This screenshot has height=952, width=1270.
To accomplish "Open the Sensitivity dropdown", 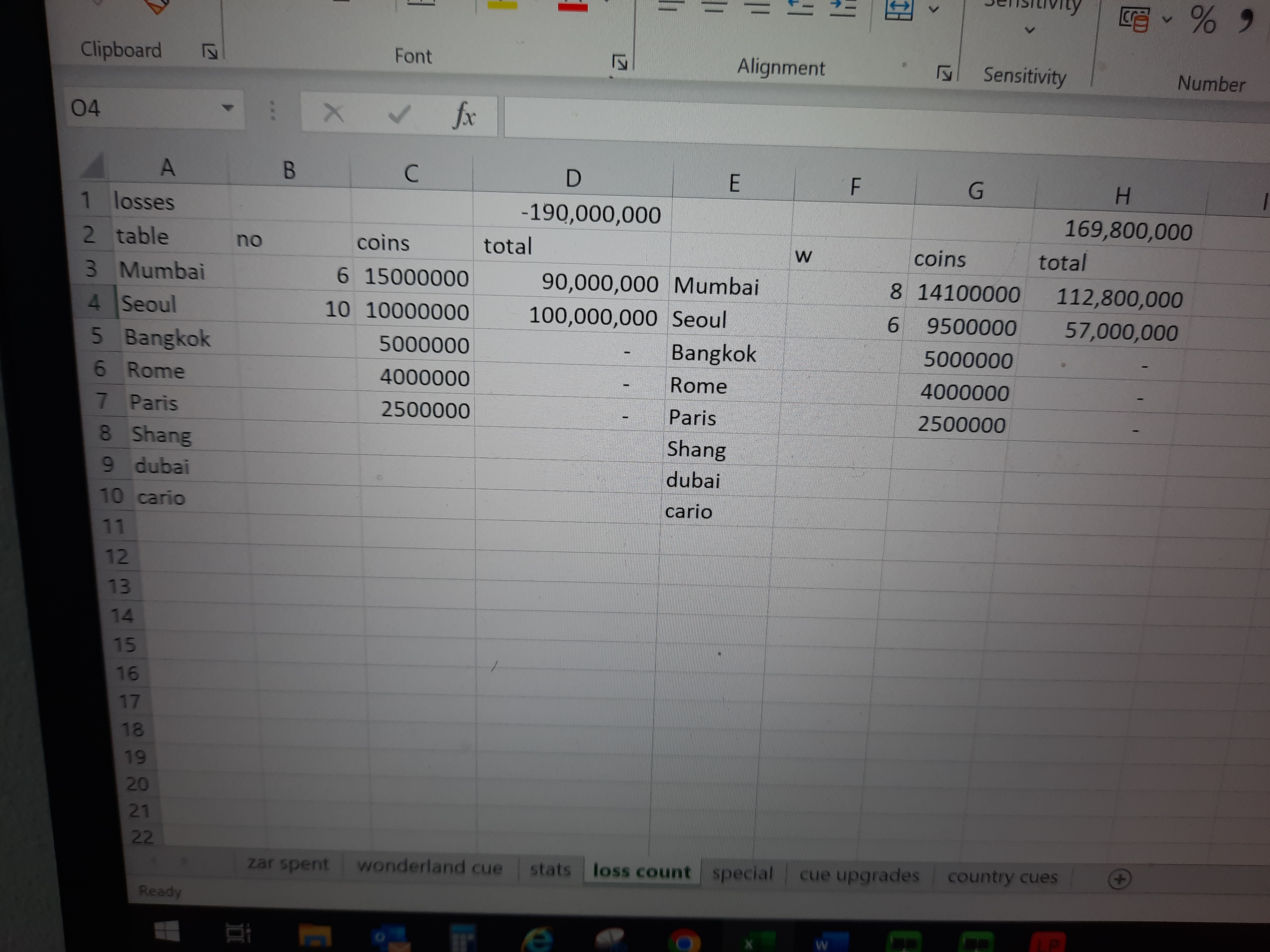I will coord(1029,30).
